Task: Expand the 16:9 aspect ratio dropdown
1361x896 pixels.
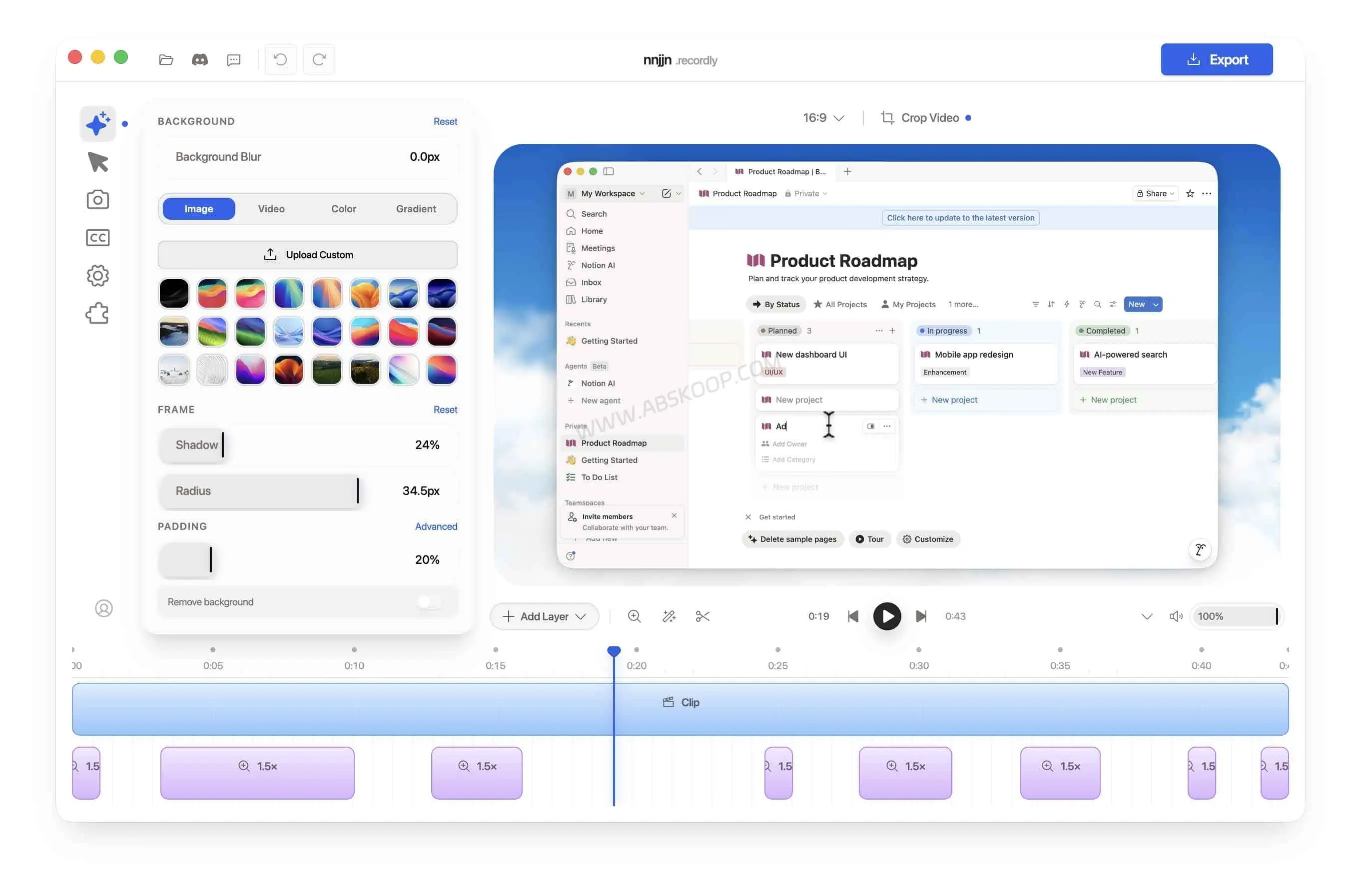Action: point(823,118)
